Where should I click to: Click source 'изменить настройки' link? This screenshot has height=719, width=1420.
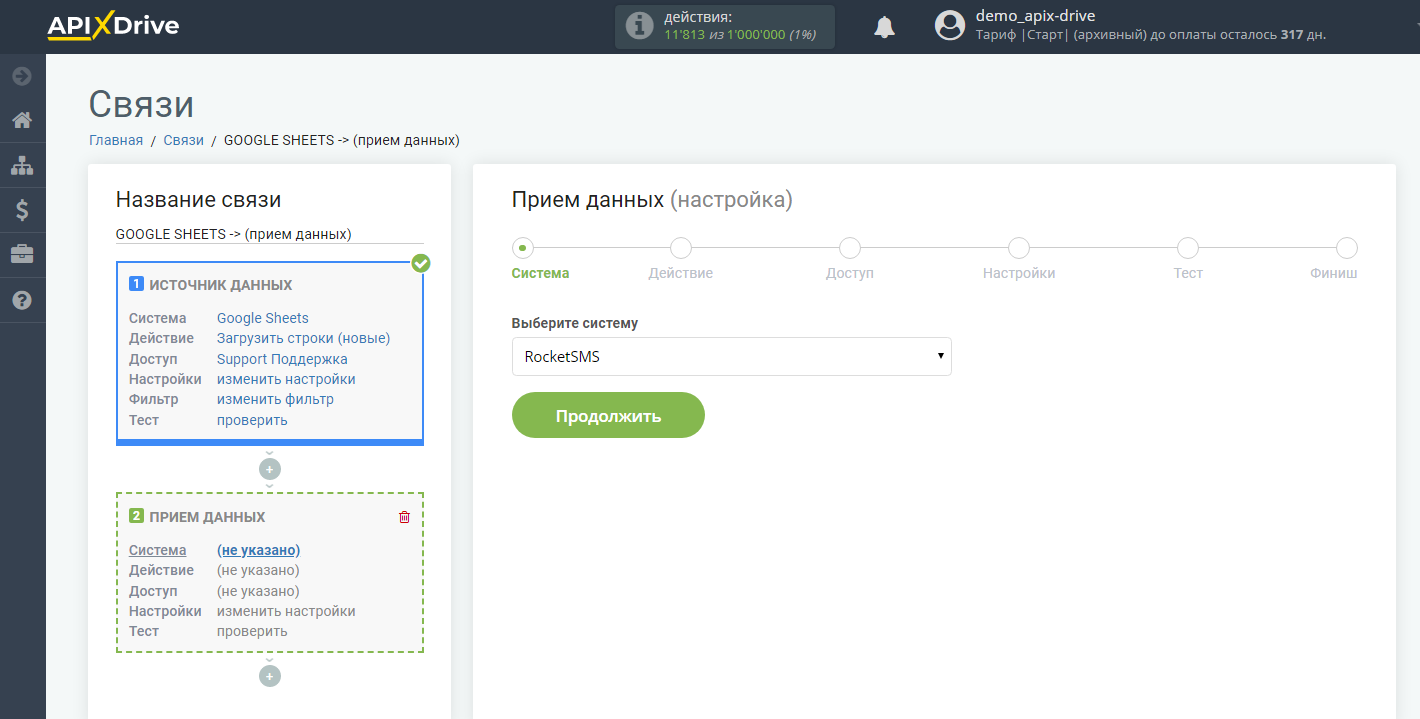(x=286, y=379)
